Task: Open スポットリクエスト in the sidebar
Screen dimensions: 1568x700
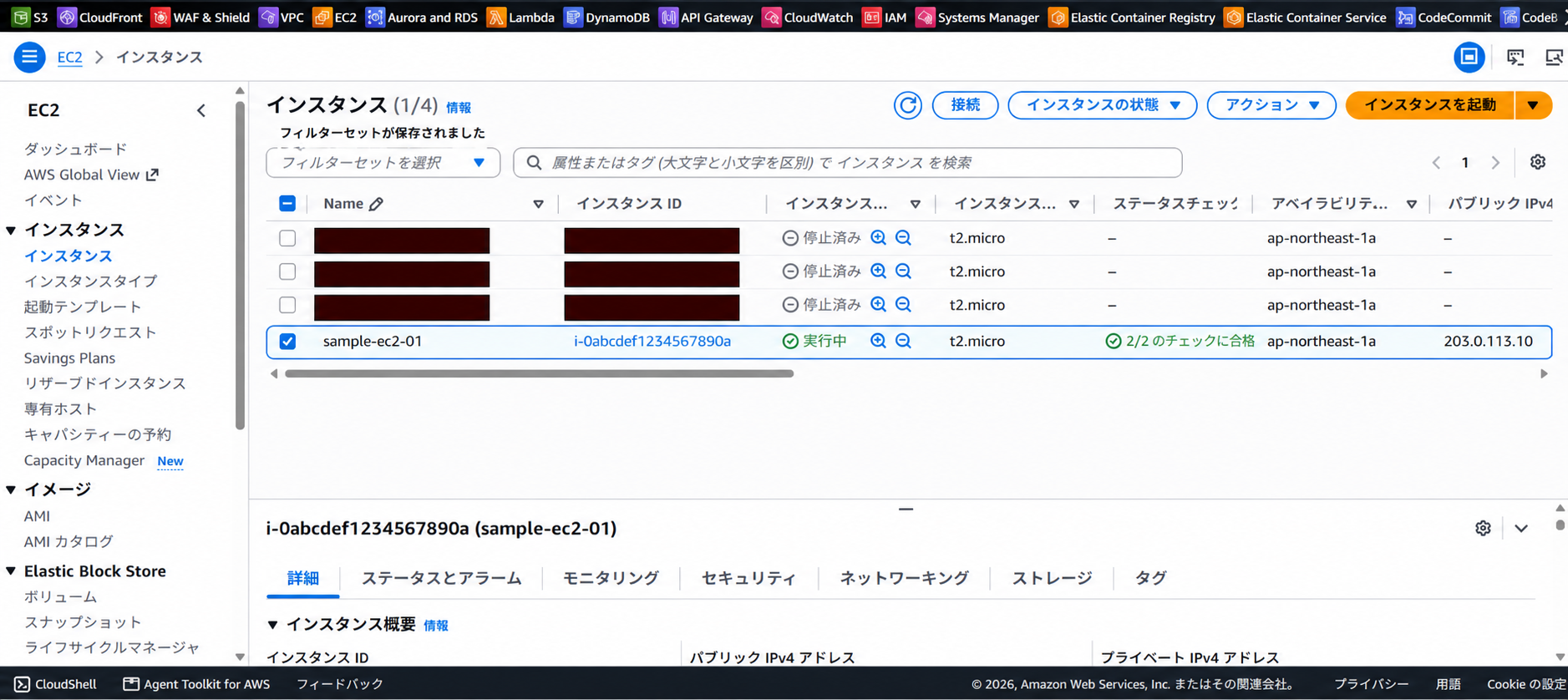Action: (x=90, y=332)
